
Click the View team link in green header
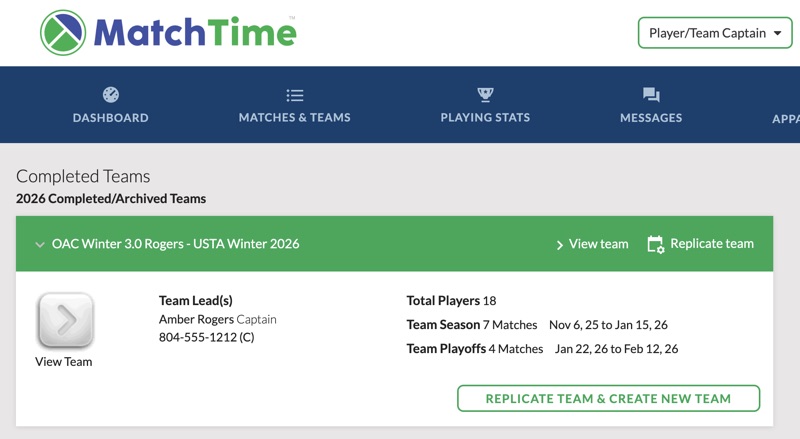tap(598, 244)
